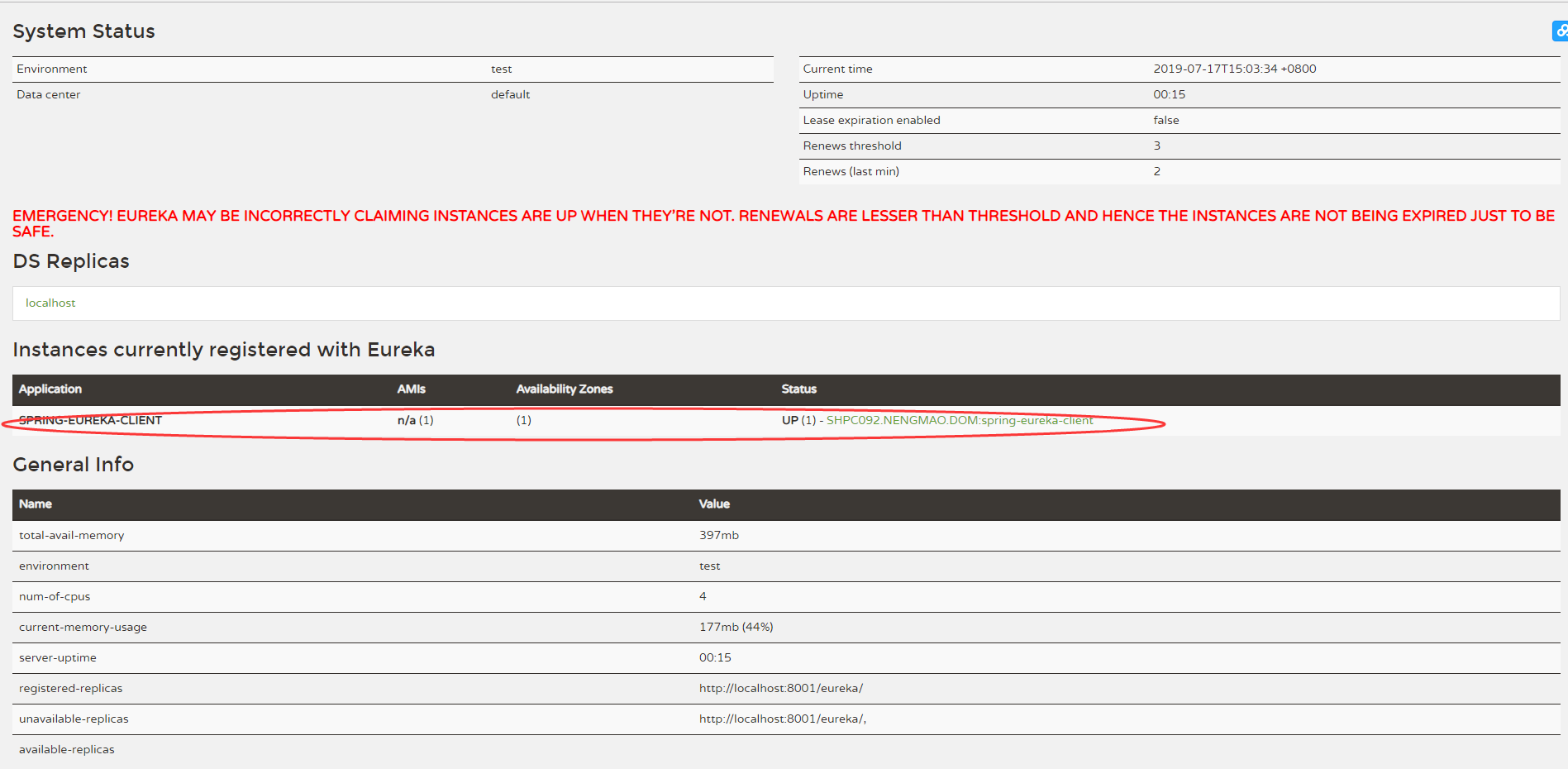The image size is (1568, 769).
Task: Click the Name column header in General Info
Action: tap(36, 504)
